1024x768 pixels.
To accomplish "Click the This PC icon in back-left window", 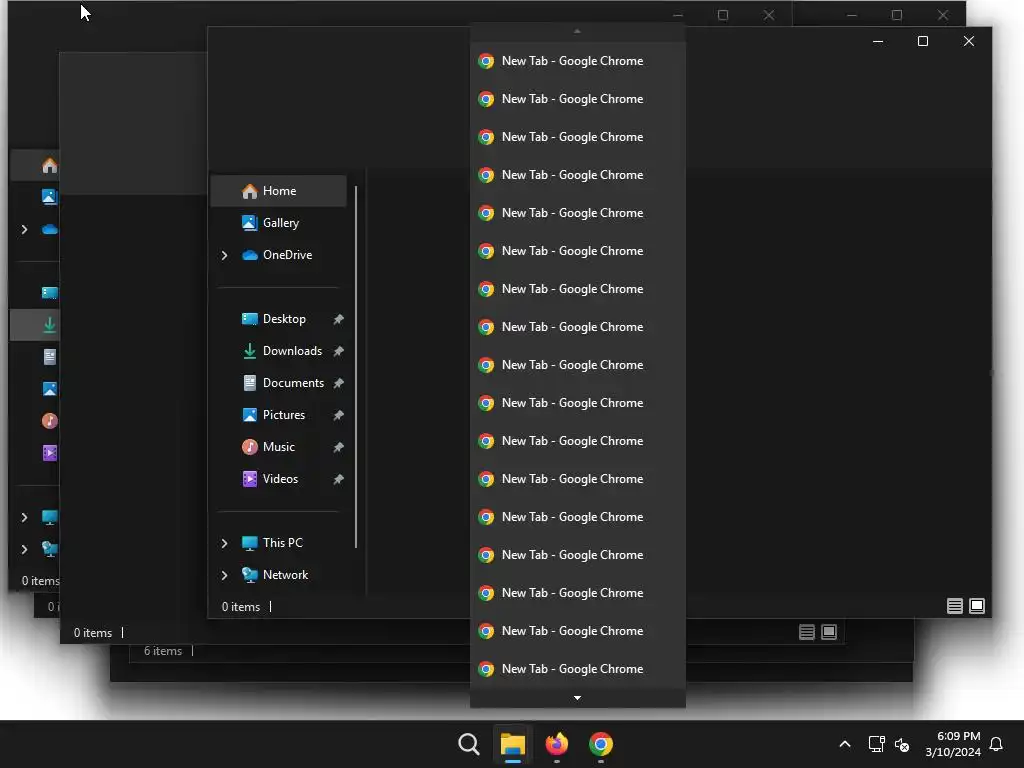I will (50, 517).
